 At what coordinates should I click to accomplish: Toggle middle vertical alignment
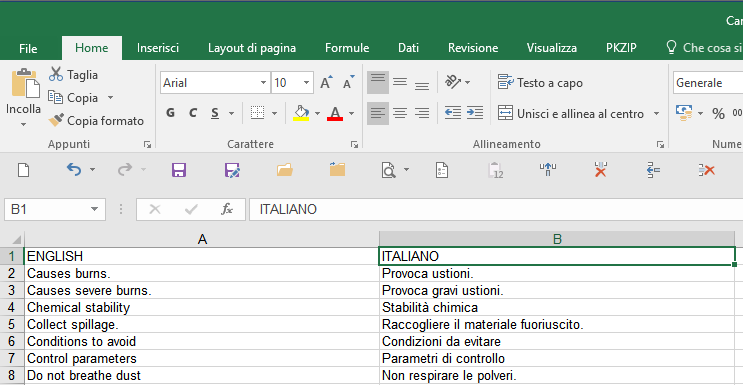point(400,82)
